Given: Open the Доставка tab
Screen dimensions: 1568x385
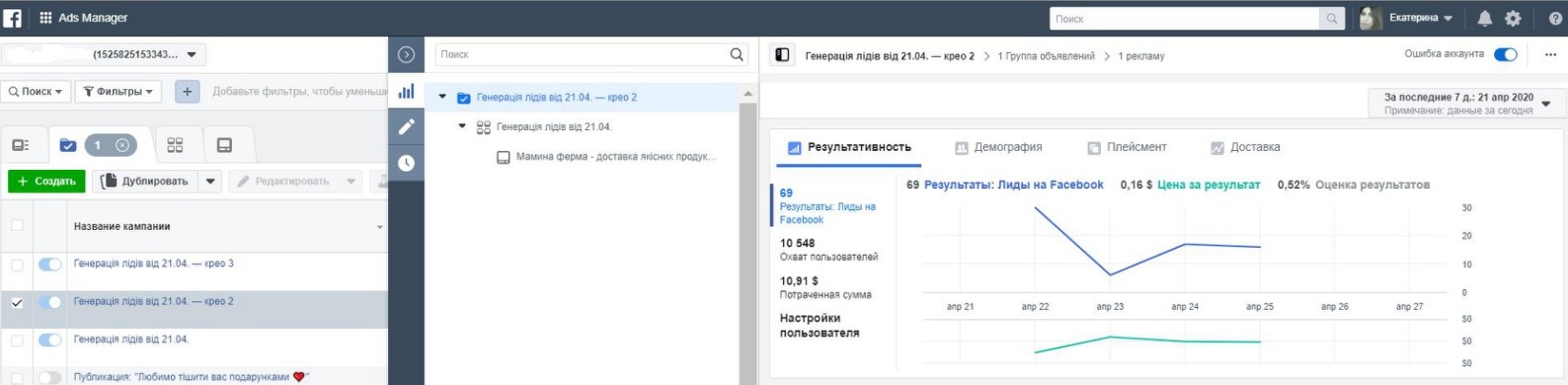Looking at the screenshot, I should click(x=1245, y=147).
